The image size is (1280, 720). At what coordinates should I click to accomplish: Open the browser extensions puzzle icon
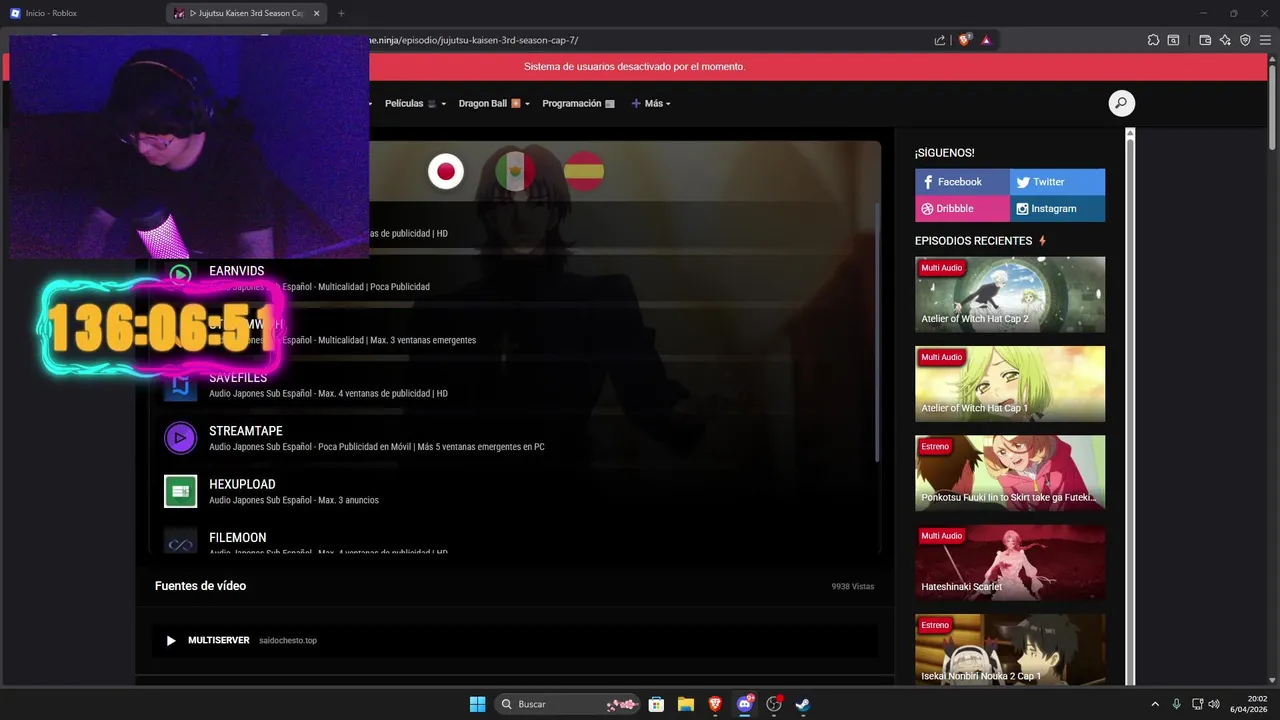click(1153, 40)
